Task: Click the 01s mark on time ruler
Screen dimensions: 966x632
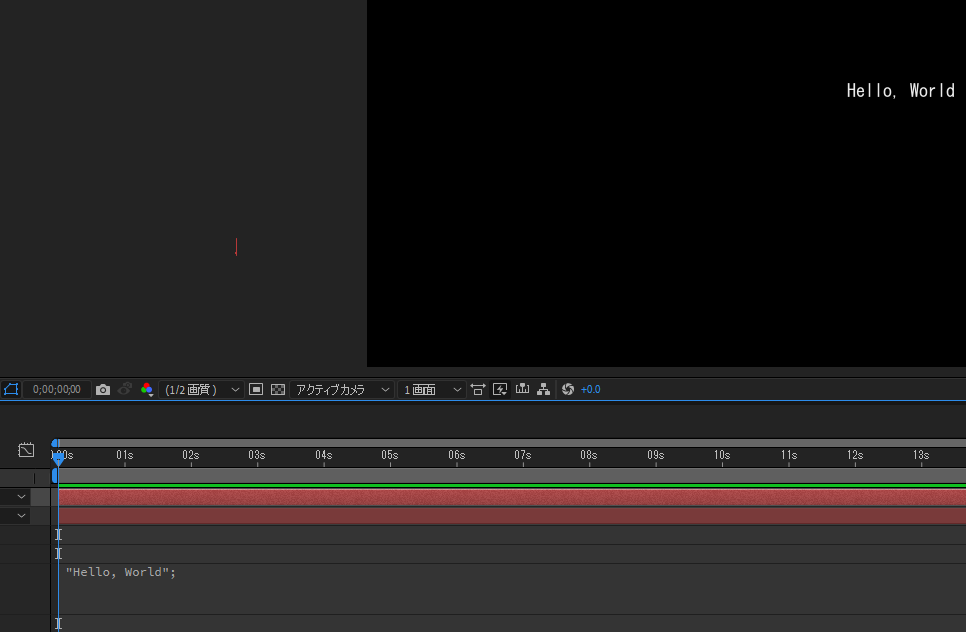Action: [124, 455]
